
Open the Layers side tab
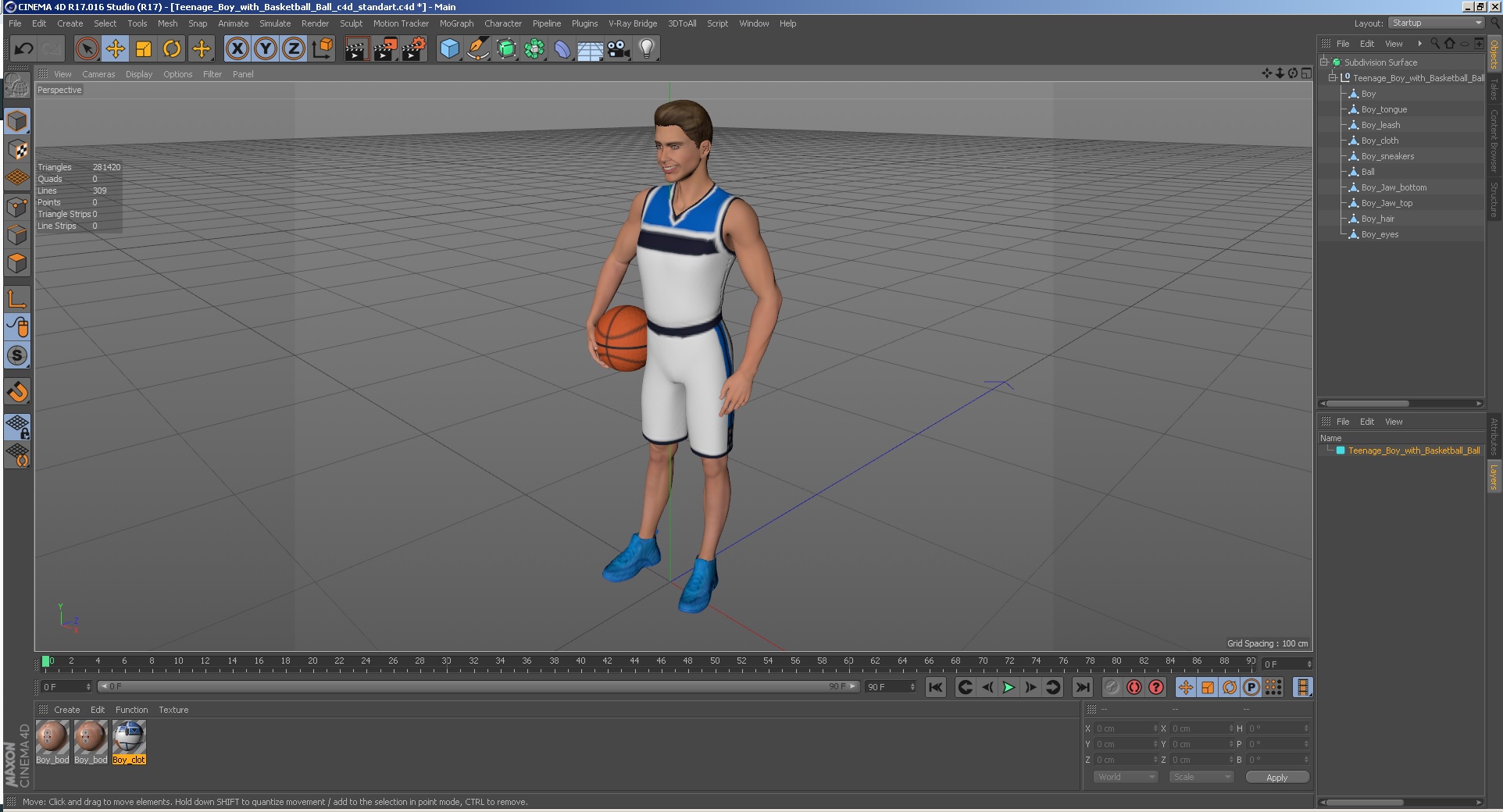(1494, 476)
